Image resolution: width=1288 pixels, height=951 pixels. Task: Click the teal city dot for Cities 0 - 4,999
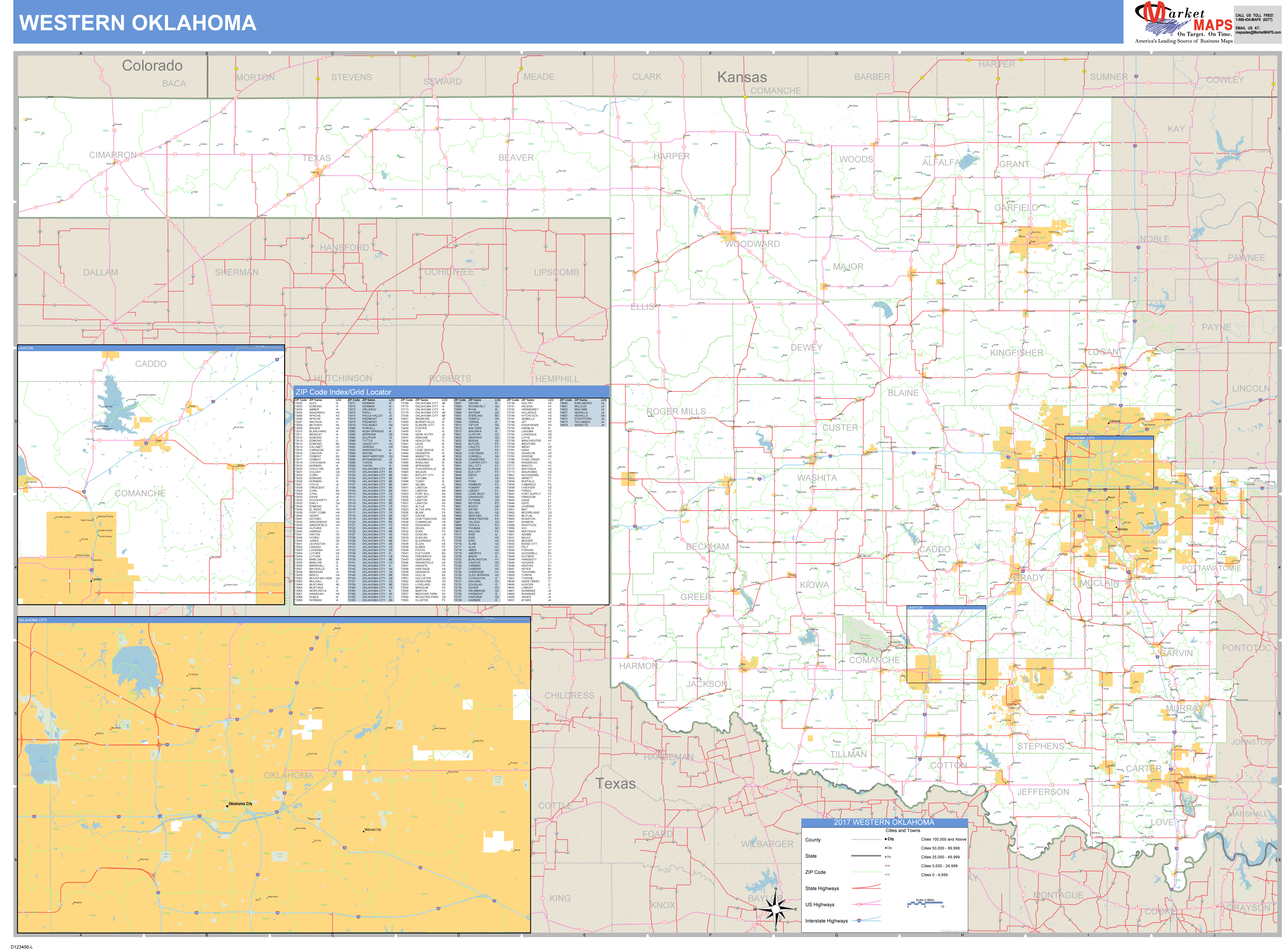pos(886,874)
